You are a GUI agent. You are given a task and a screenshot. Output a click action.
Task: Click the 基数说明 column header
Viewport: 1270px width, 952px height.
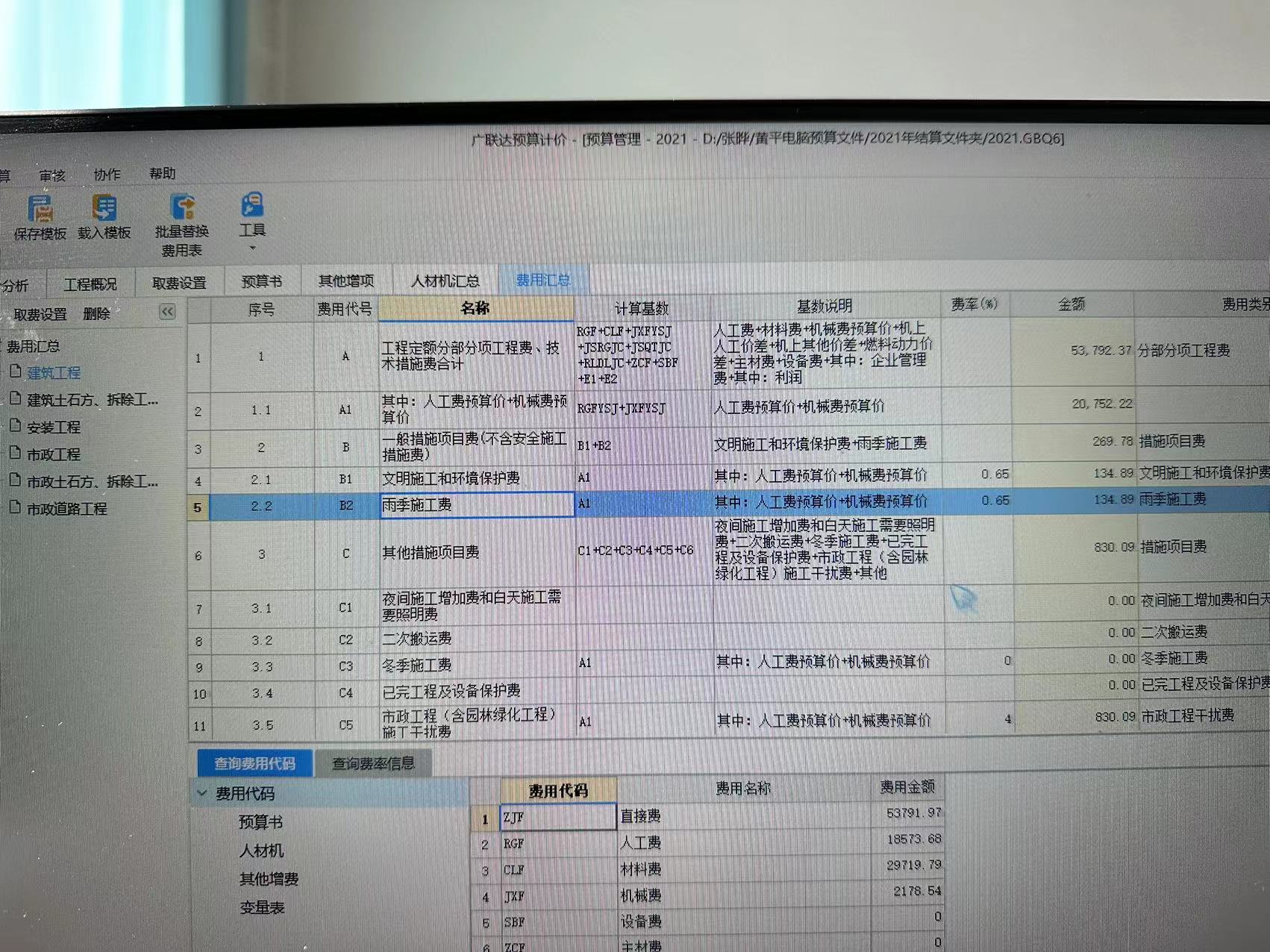(825, 306)
